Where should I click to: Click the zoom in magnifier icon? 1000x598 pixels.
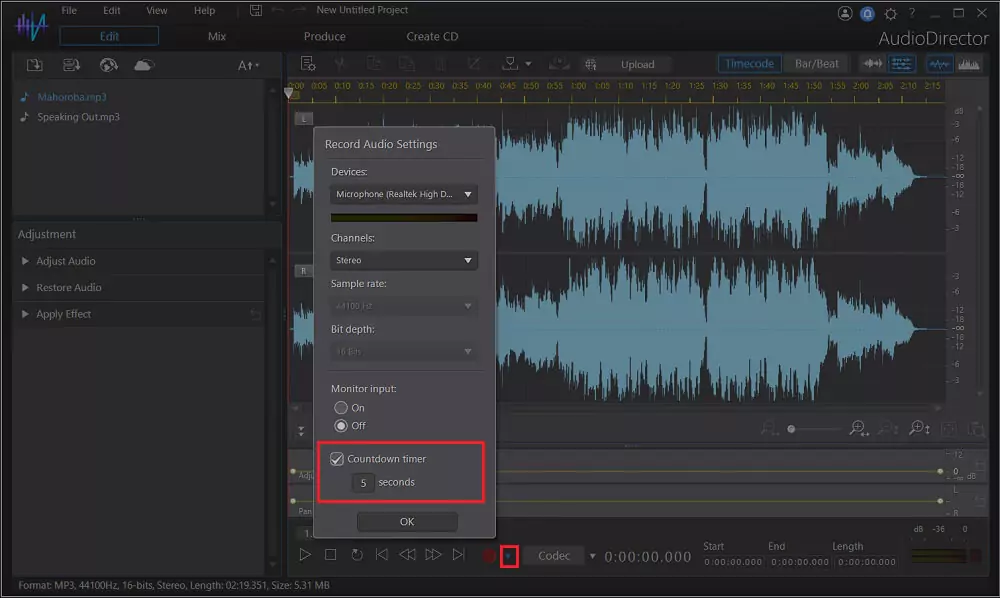click(858, 428)
